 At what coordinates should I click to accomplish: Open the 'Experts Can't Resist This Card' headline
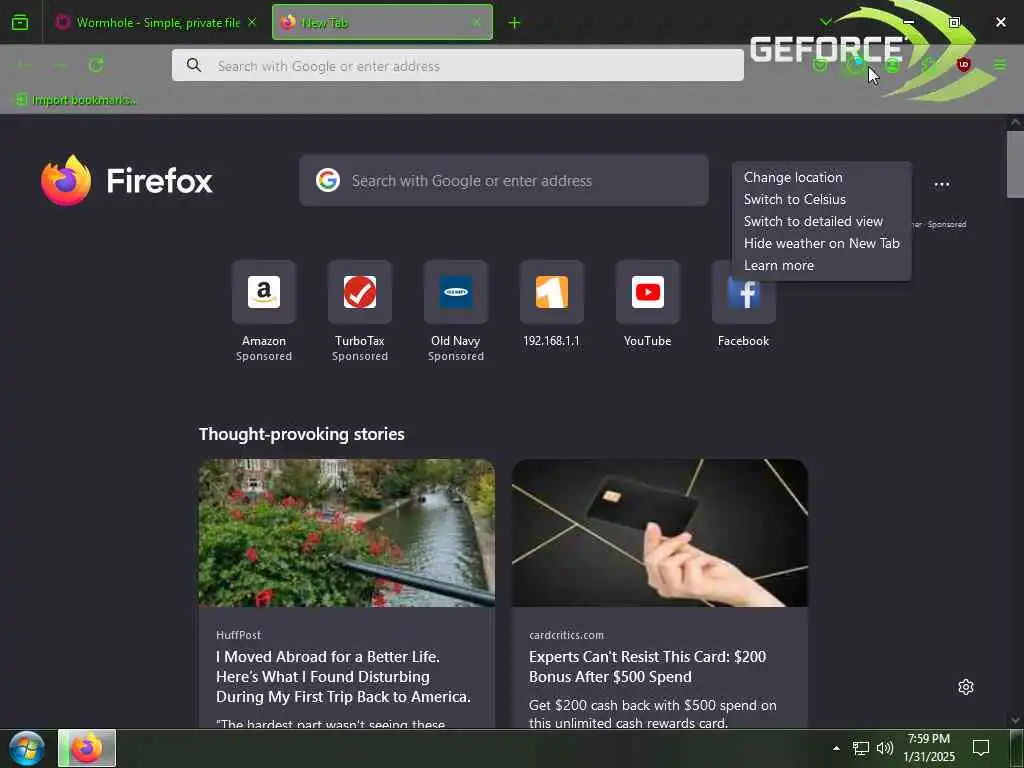[647, 666]
